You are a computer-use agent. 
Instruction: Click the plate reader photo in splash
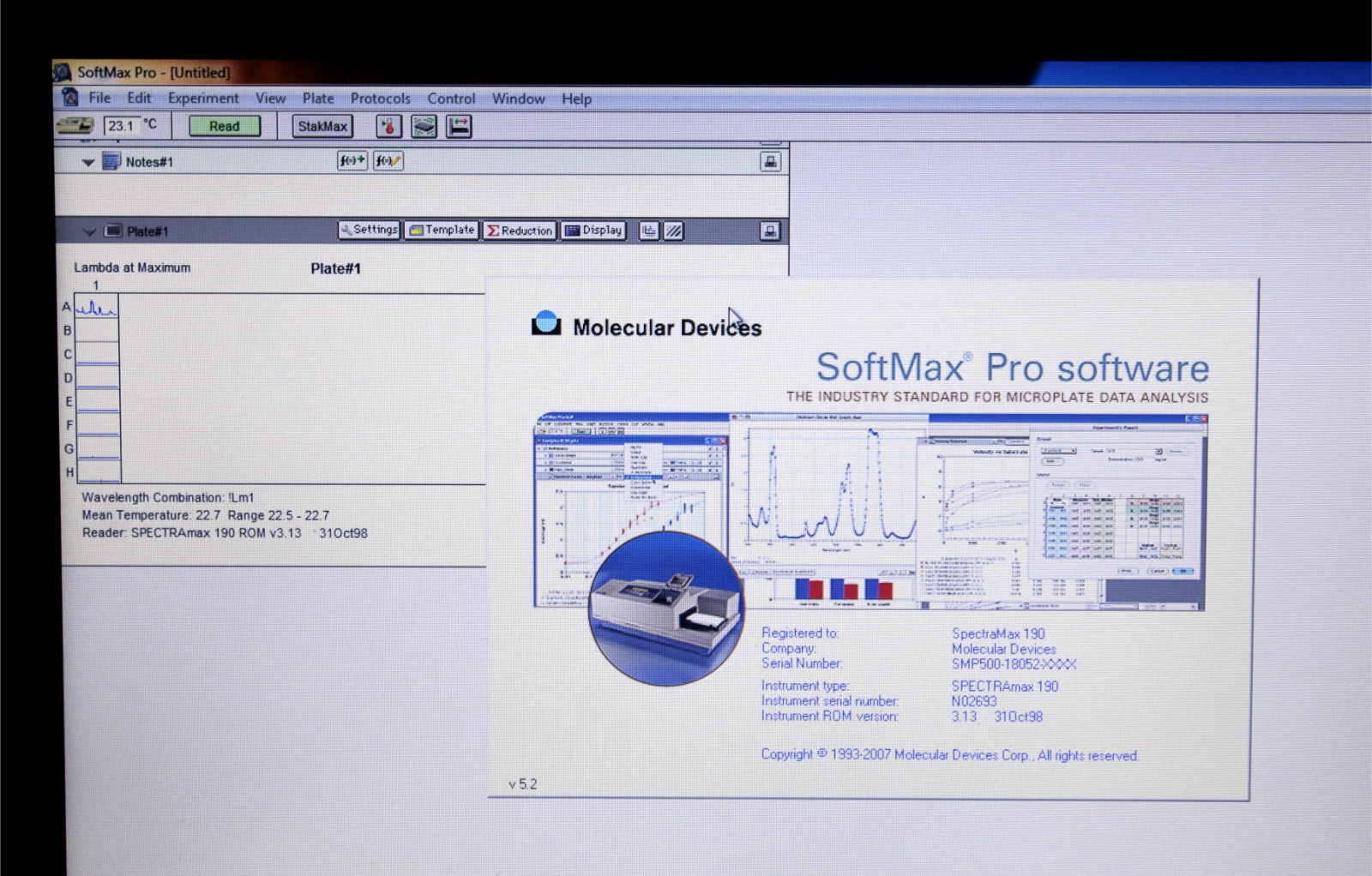pos(666,608)
